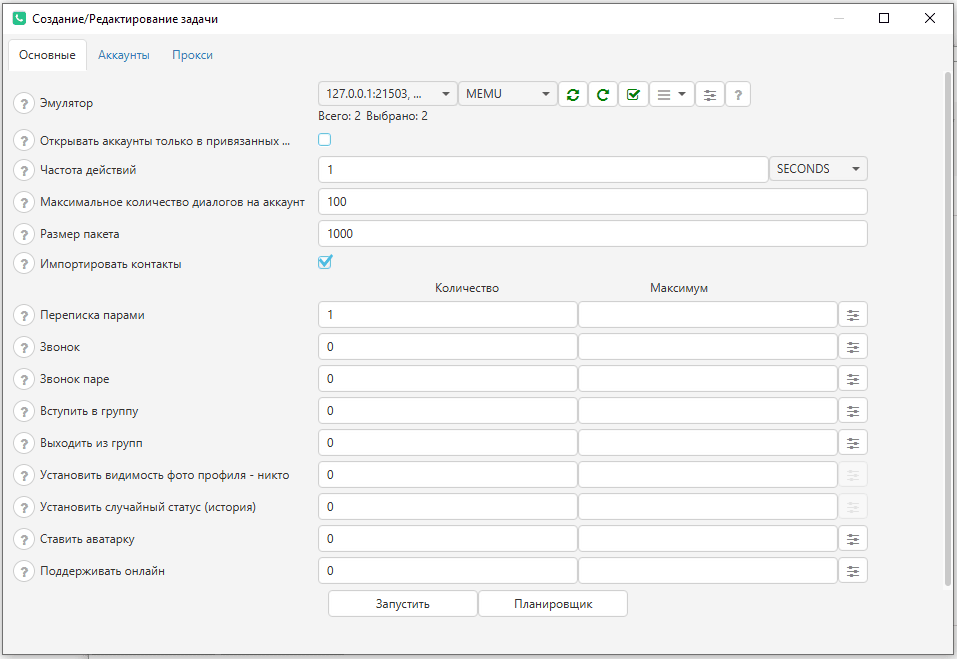Show help for Размер пакета
The height and width of the screenshot is (659, 957).
tap(24, 234)
